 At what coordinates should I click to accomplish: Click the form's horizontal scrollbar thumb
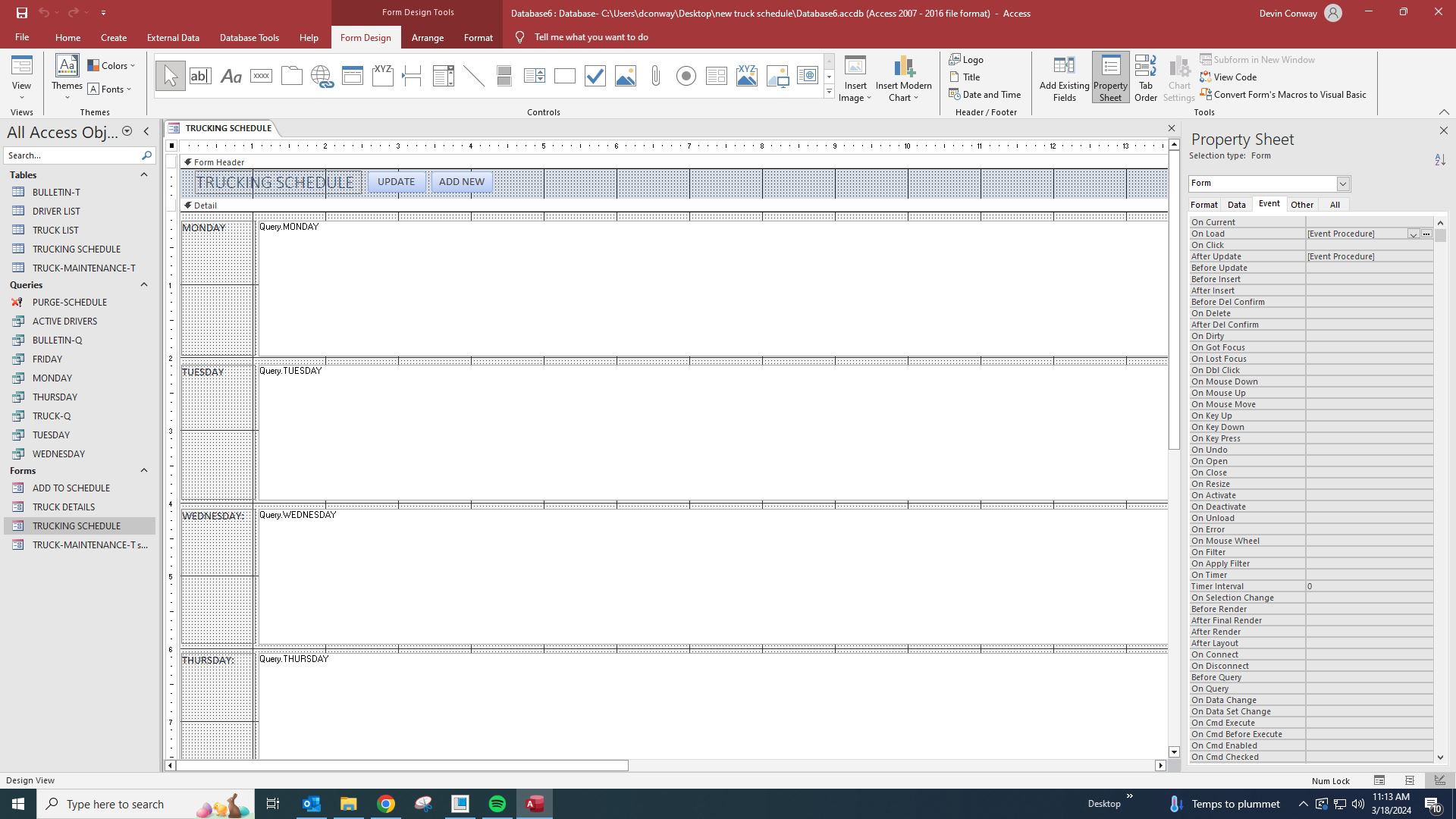point(402,766)
